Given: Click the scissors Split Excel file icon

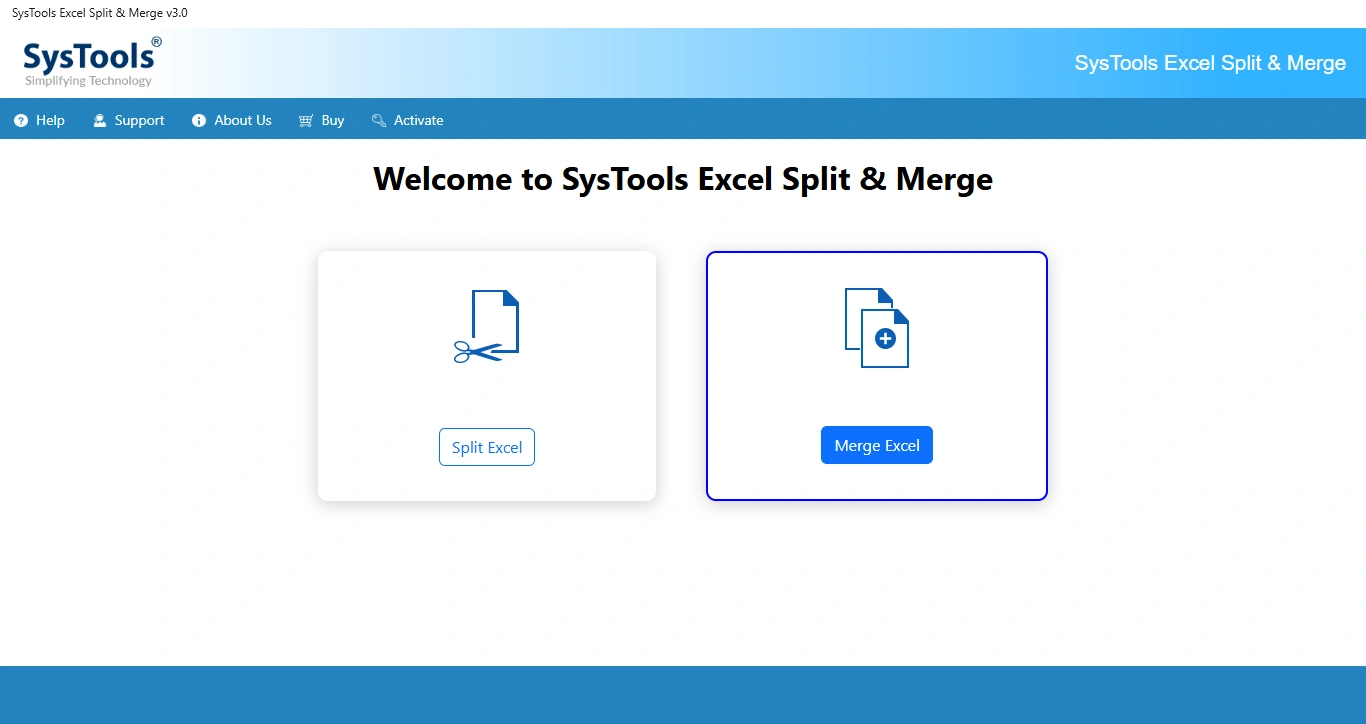Looking at the screenshot, I should pos(486,325).
